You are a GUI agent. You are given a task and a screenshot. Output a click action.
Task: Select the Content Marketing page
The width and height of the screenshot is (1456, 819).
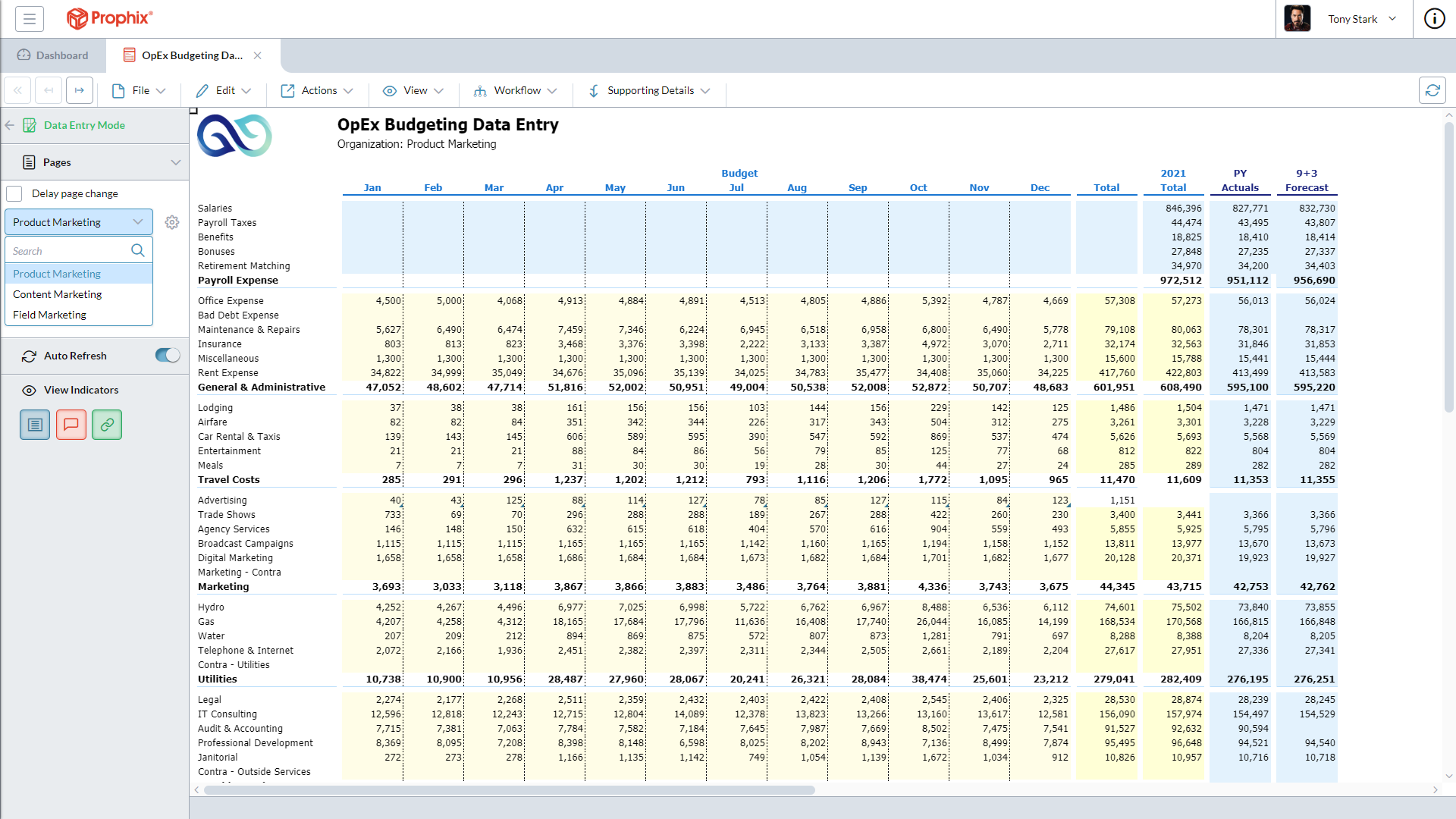pos(58,293)
